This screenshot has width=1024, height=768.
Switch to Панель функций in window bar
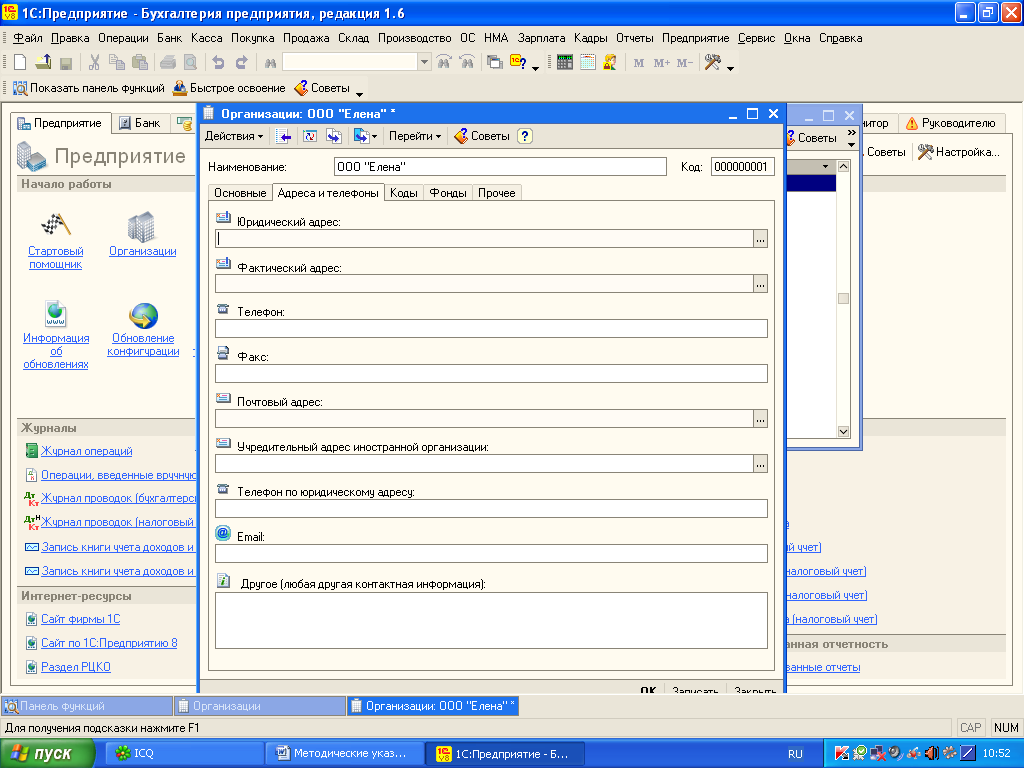pos(87,706)
